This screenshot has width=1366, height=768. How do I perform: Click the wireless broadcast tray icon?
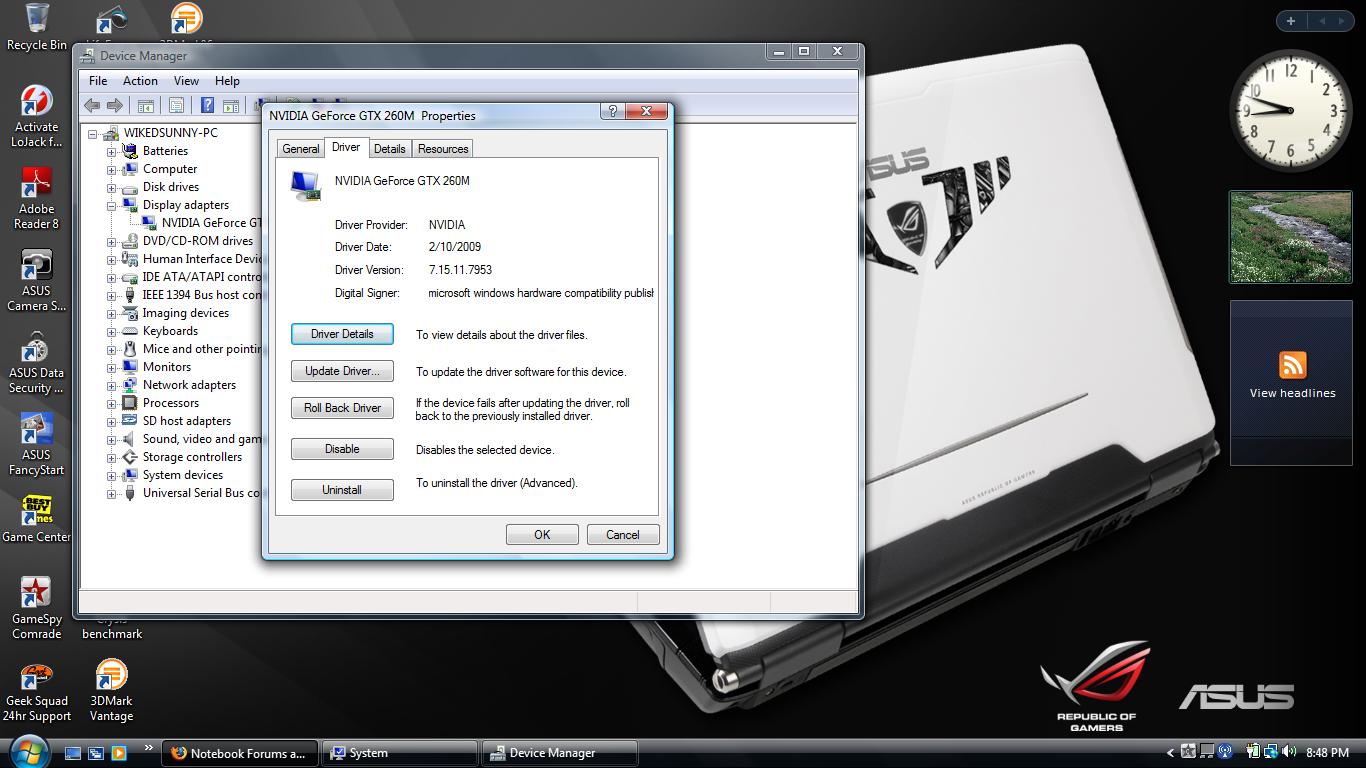(x=1225, y=752)
